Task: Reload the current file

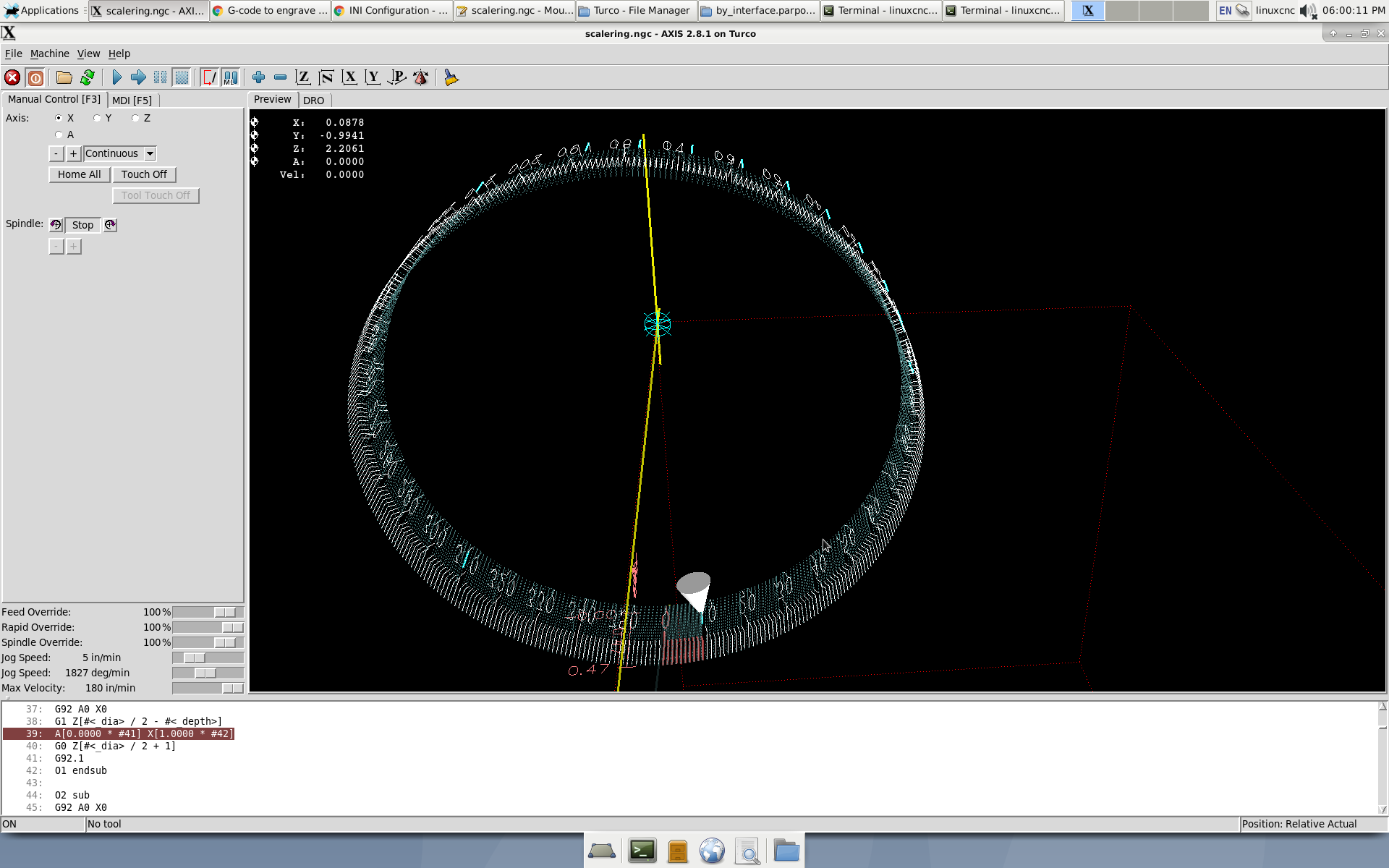Action: click(88, 77)
